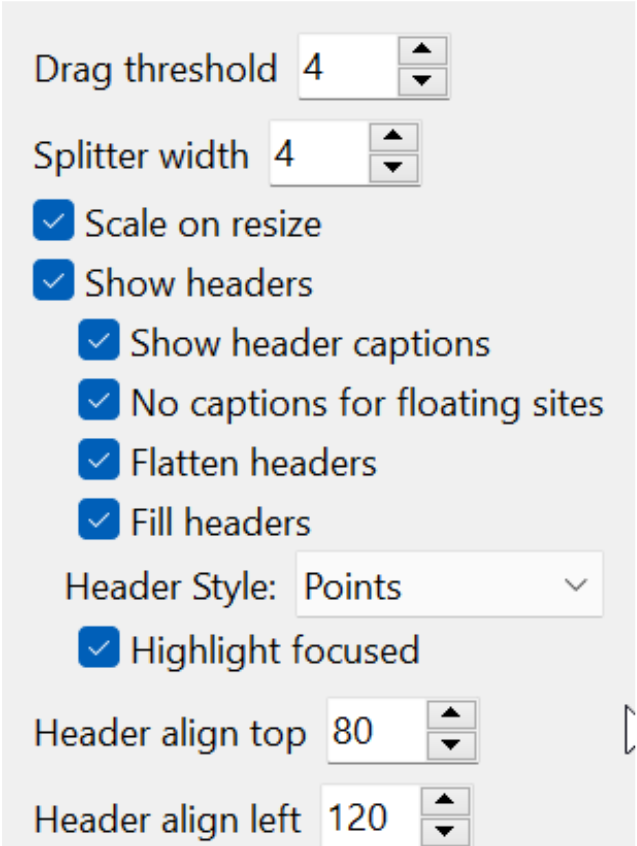
Task: Toggle the Fill headers checkbox
Action: [99, 521]
